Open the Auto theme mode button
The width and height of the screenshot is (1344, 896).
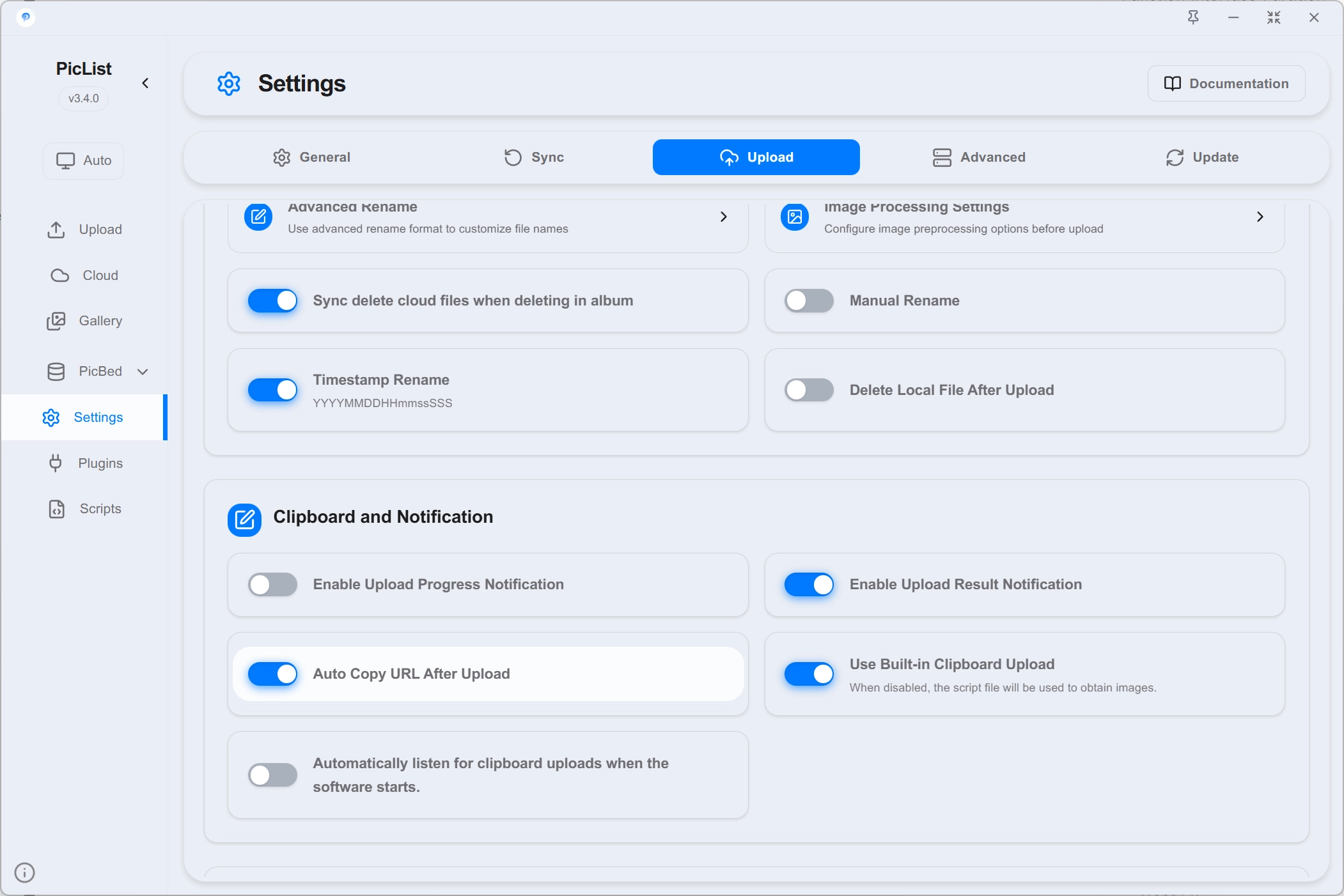(84, 160)
